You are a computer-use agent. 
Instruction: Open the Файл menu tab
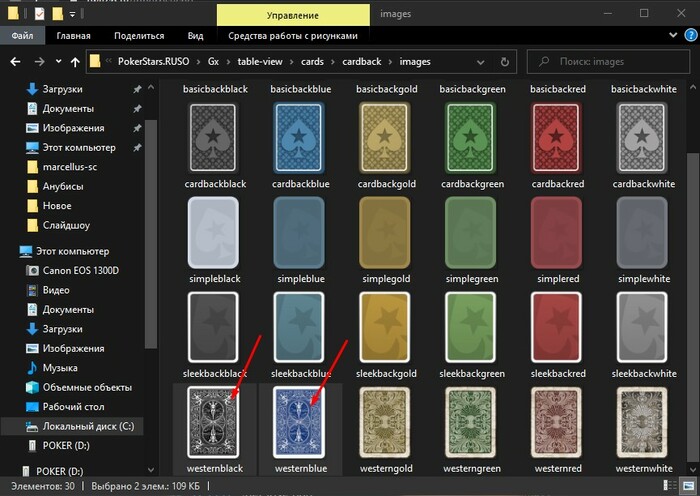22,36
